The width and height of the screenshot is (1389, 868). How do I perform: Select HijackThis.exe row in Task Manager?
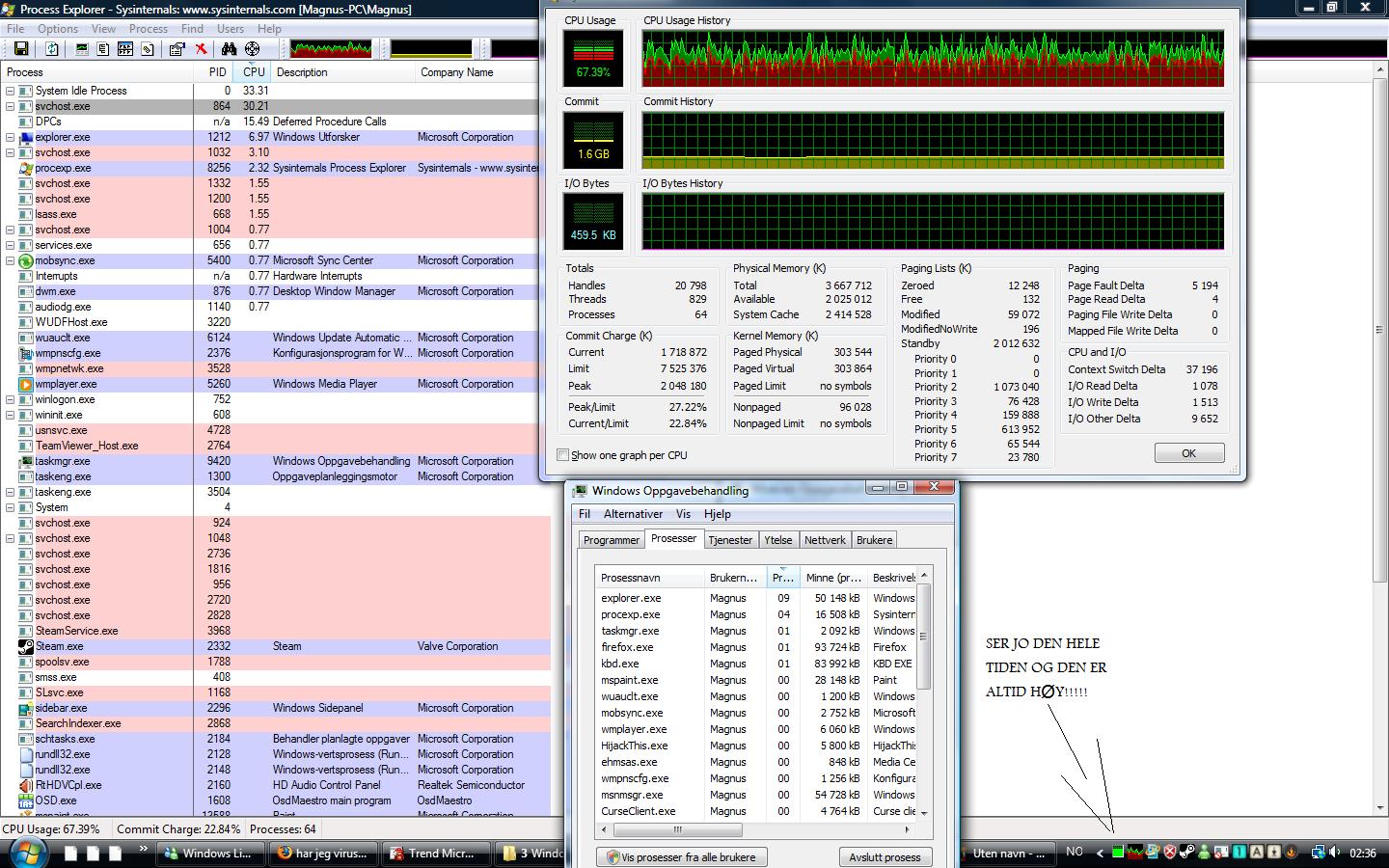click(755, 746)
